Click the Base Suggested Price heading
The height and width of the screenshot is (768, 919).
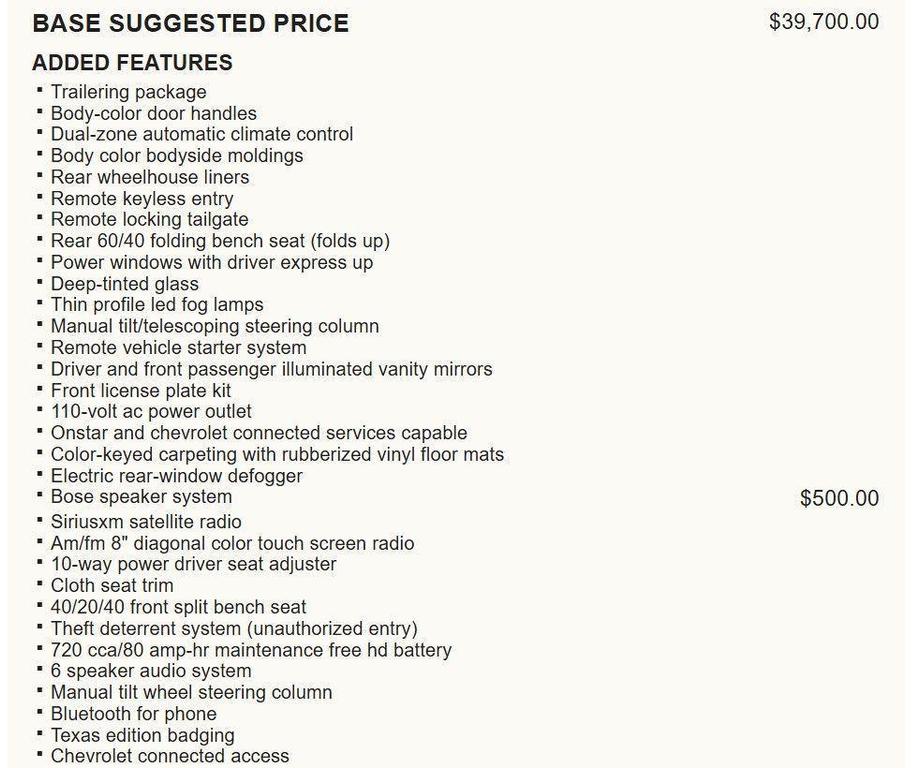(x=190, y=23)
